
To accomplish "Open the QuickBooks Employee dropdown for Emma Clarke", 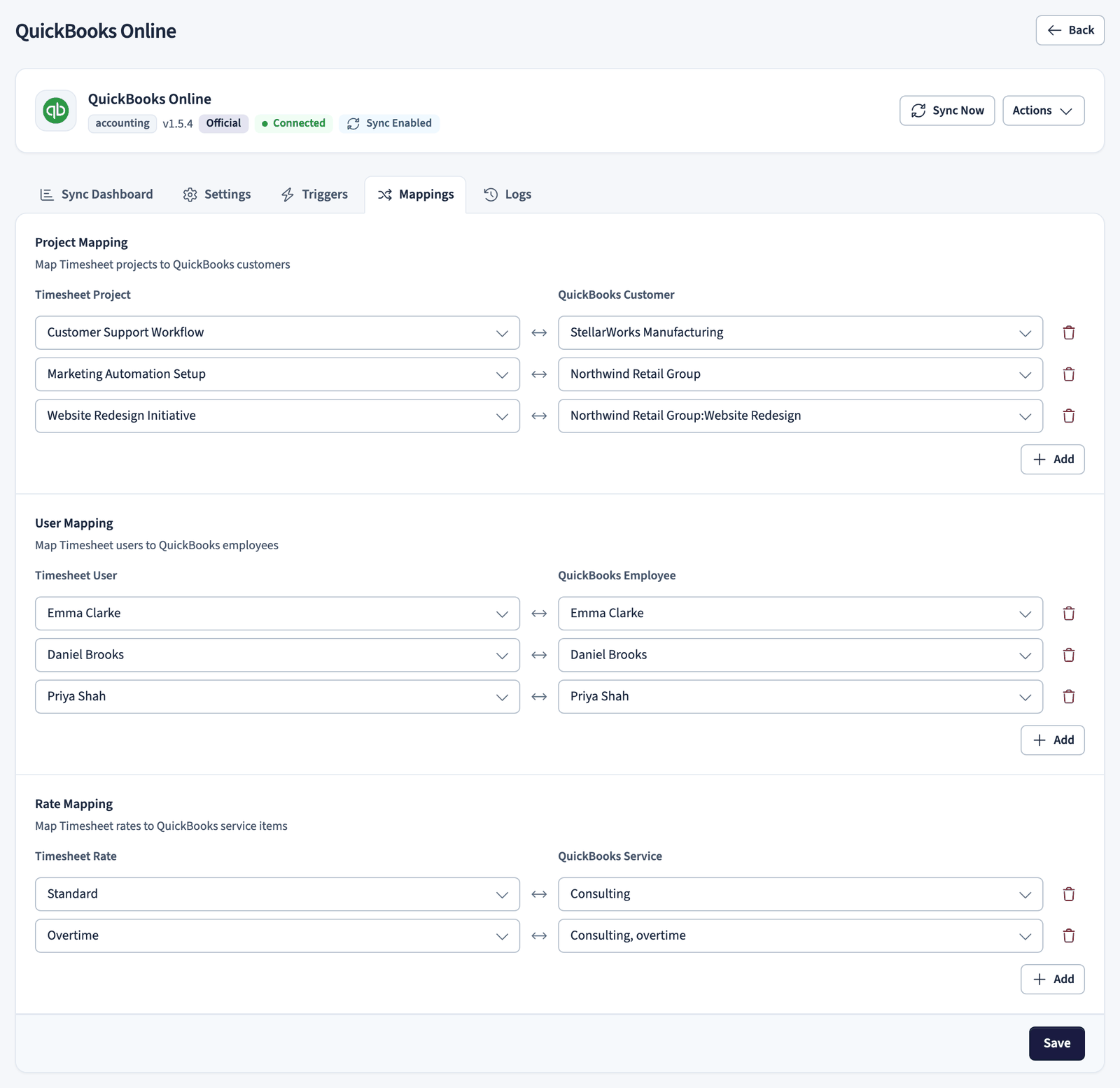I will point(800,614).
